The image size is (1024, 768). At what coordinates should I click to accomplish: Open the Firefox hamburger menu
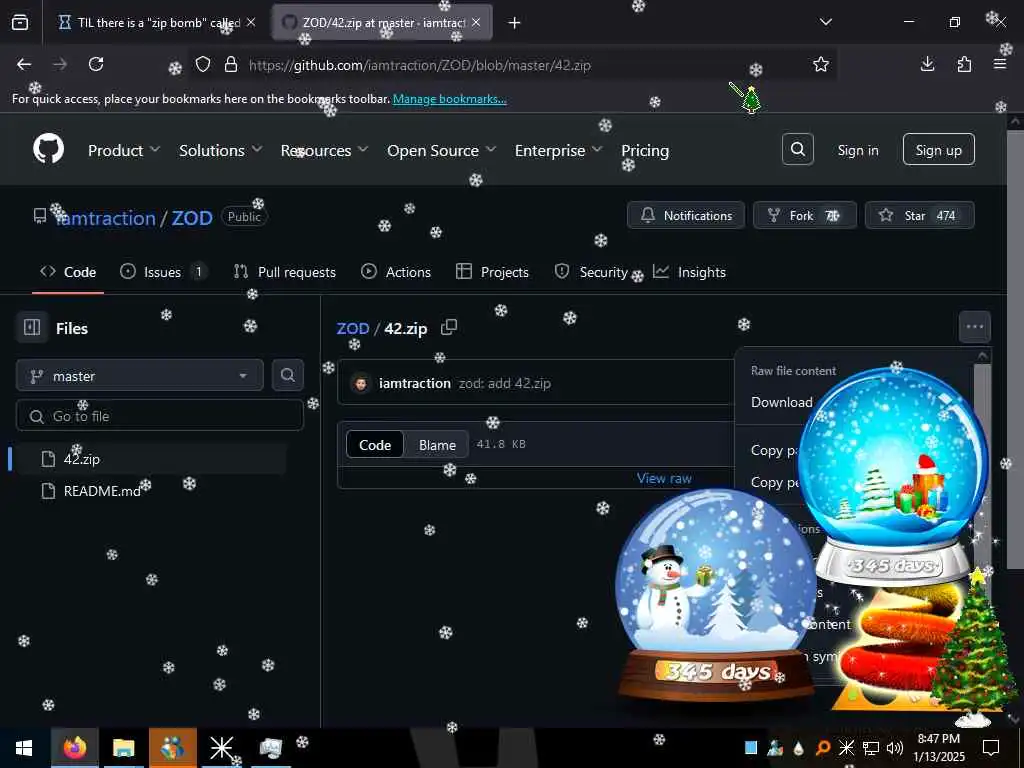pyautogui.click(x=1000, y=64)
